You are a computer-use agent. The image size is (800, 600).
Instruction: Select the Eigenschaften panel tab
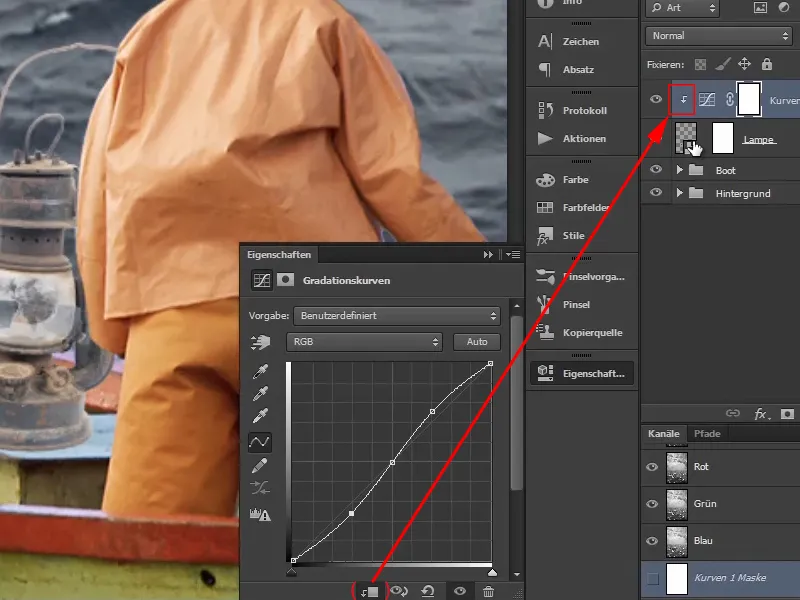tap(279, 254)
